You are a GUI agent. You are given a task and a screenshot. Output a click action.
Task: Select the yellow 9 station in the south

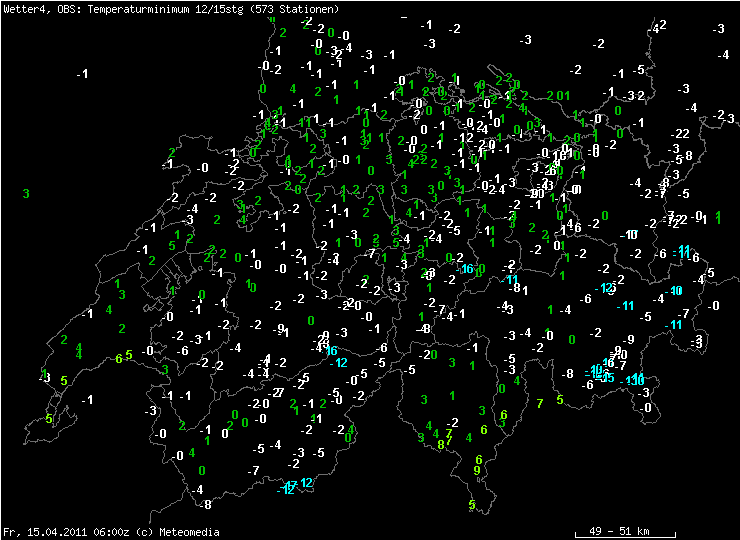[x=477, y=470]
